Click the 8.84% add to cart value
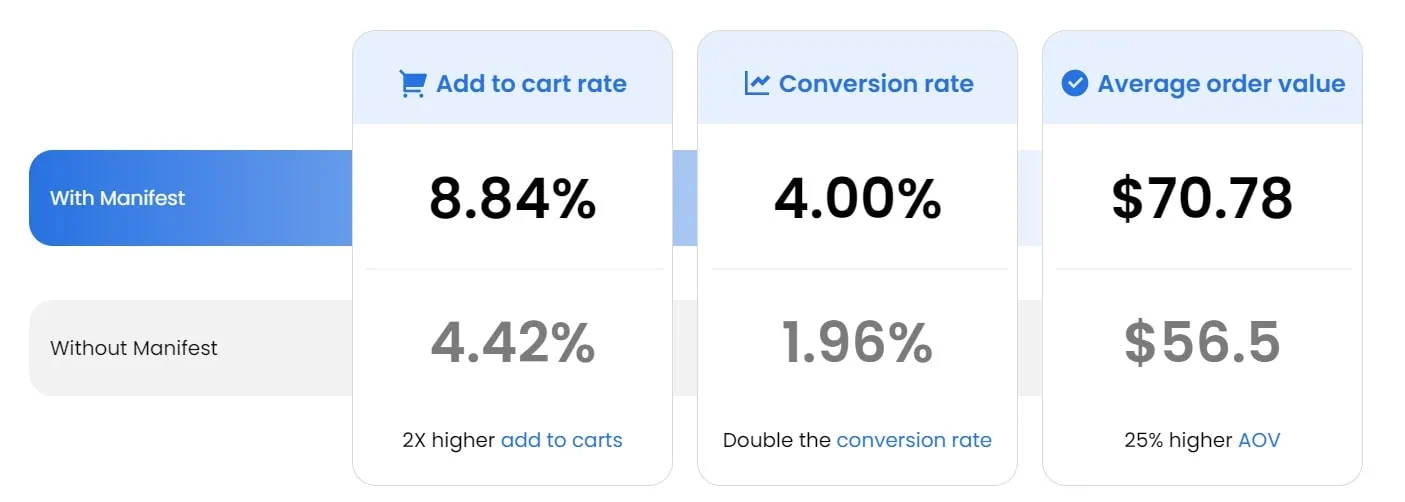 (512, 198)
